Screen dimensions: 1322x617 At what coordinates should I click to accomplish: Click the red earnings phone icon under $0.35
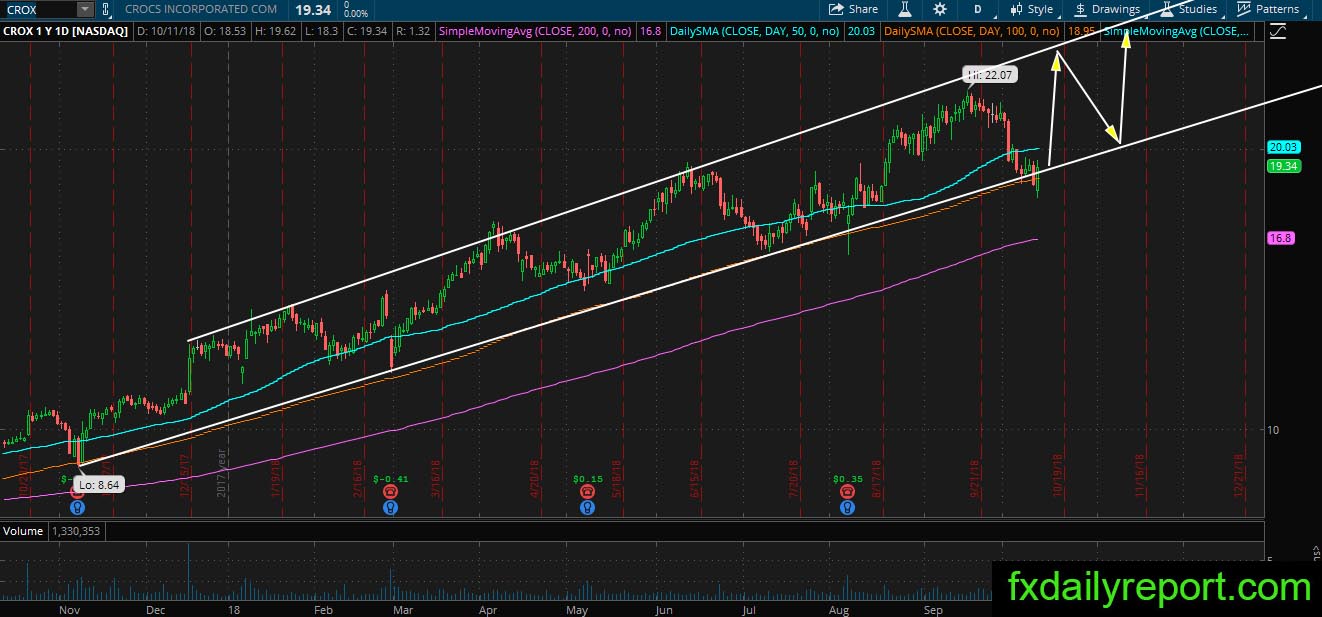click(x=847, y=493)
